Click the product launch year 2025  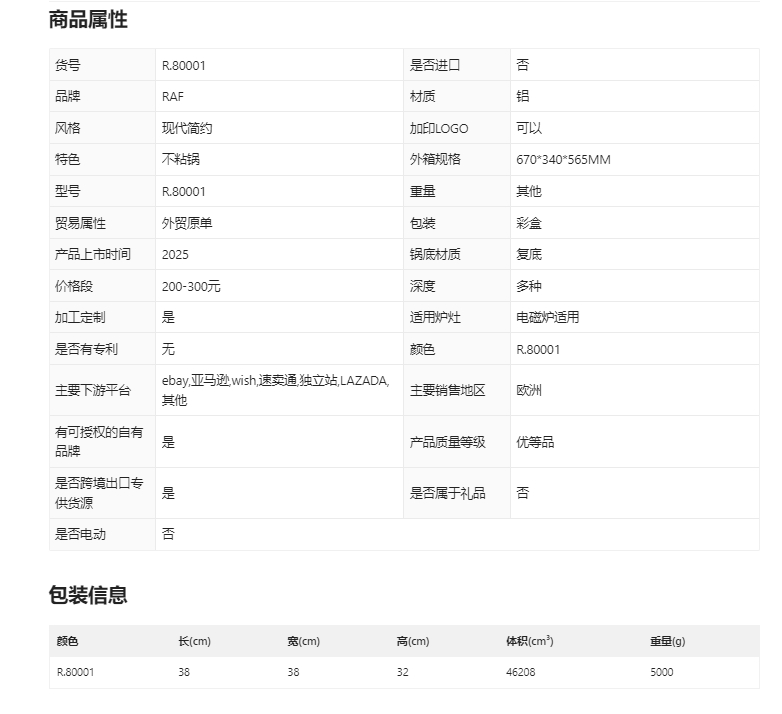pyautogui.click(x=175, y=255)
